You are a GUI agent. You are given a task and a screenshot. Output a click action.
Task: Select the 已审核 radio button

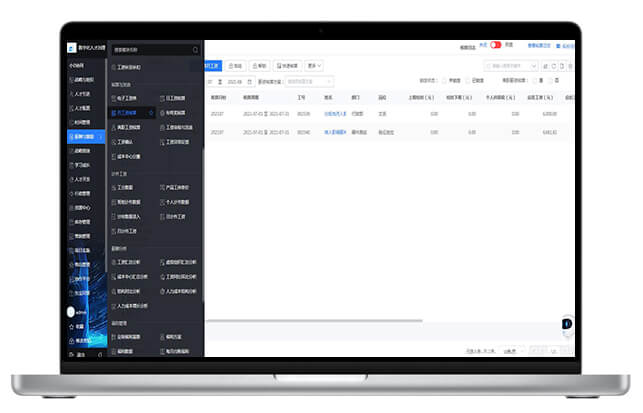pyautogui.click(x=467, y=81)
